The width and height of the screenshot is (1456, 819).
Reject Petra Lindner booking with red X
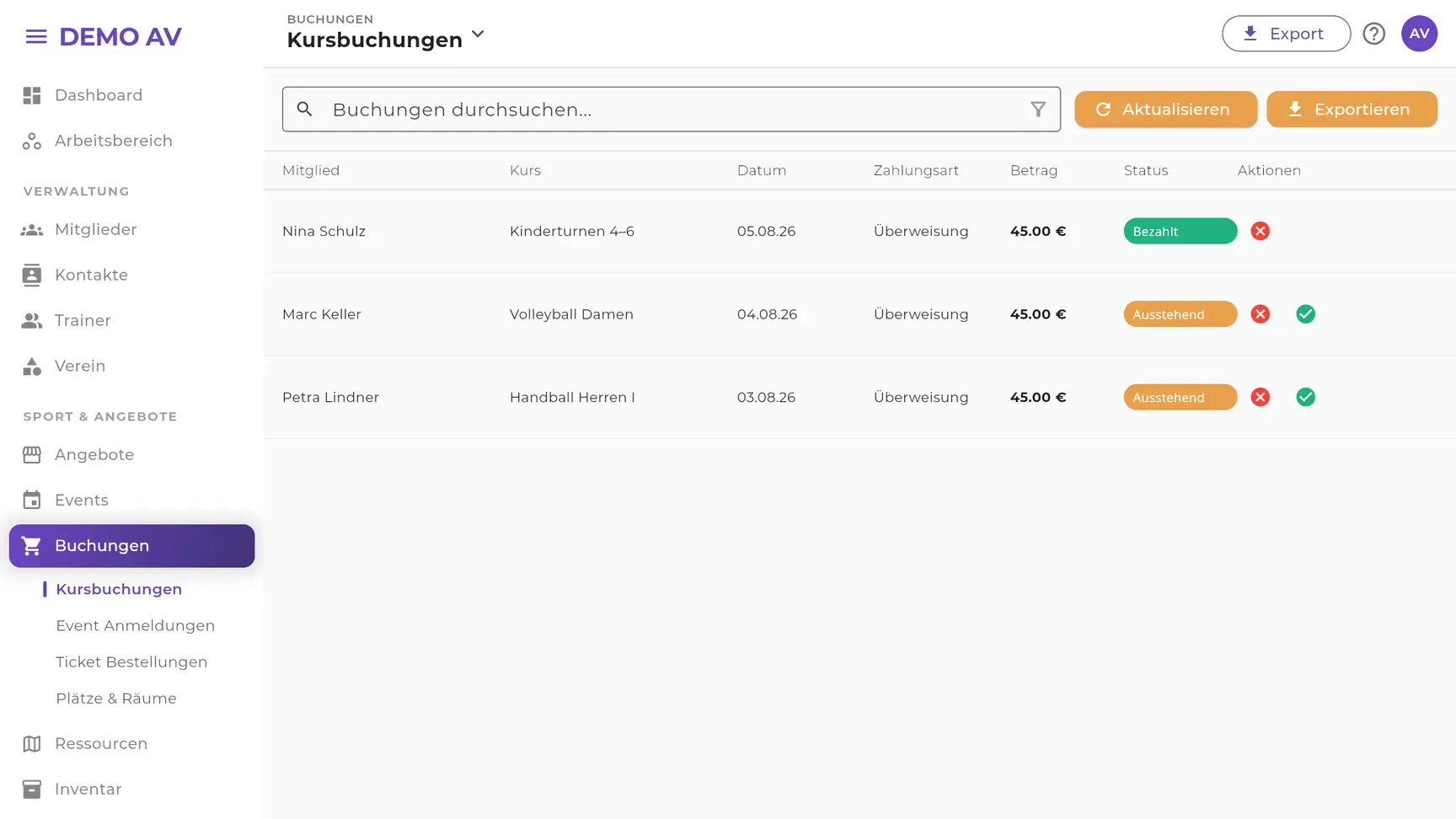pyautogui.click(x=1261, y=397)
